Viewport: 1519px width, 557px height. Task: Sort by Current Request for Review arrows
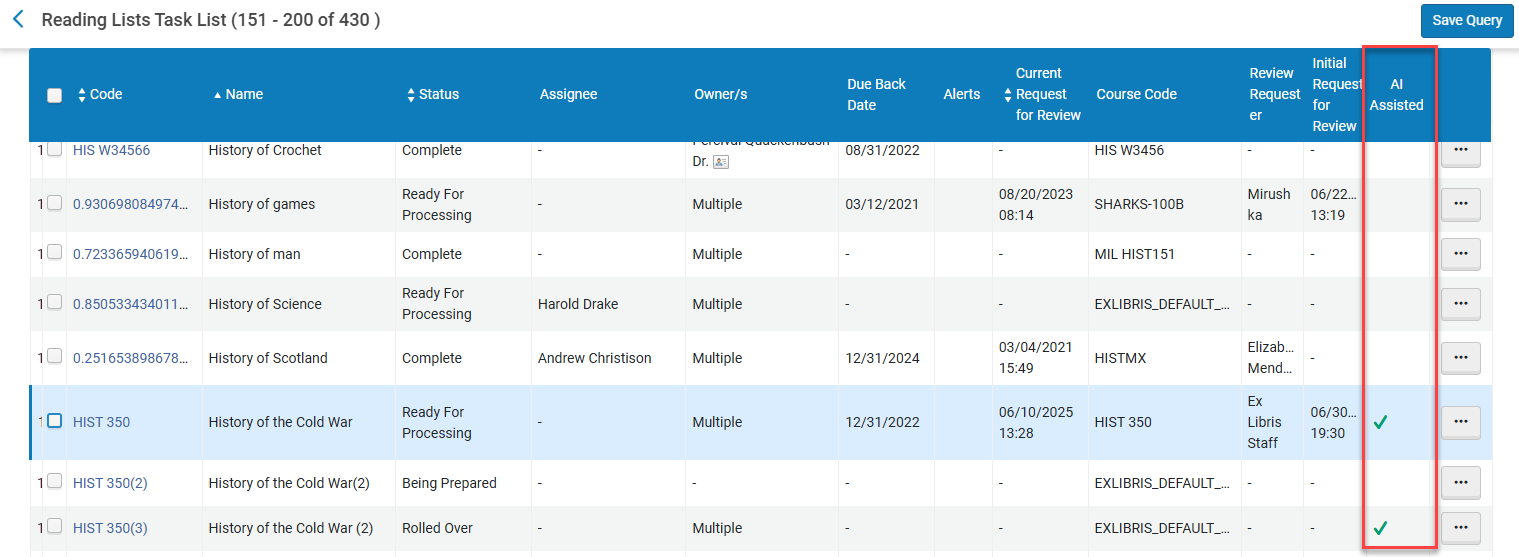1007,95
